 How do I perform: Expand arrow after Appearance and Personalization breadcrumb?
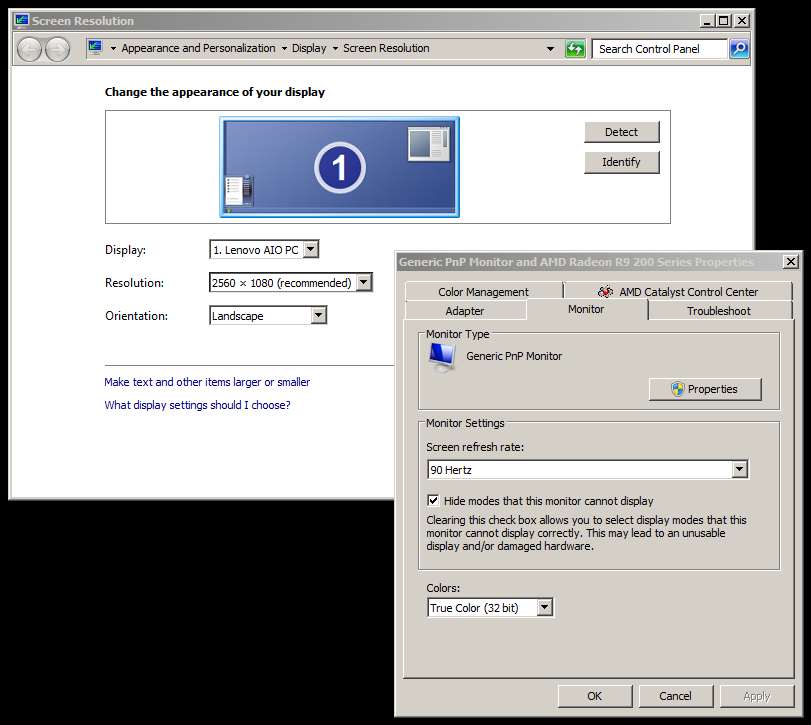(x=284, y=49)
